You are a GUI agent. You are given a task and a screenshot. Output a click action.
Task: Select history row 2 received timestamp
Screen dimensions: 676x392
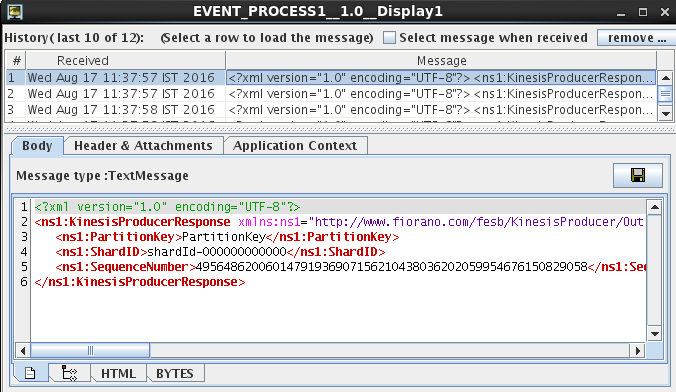coord(121,94)
